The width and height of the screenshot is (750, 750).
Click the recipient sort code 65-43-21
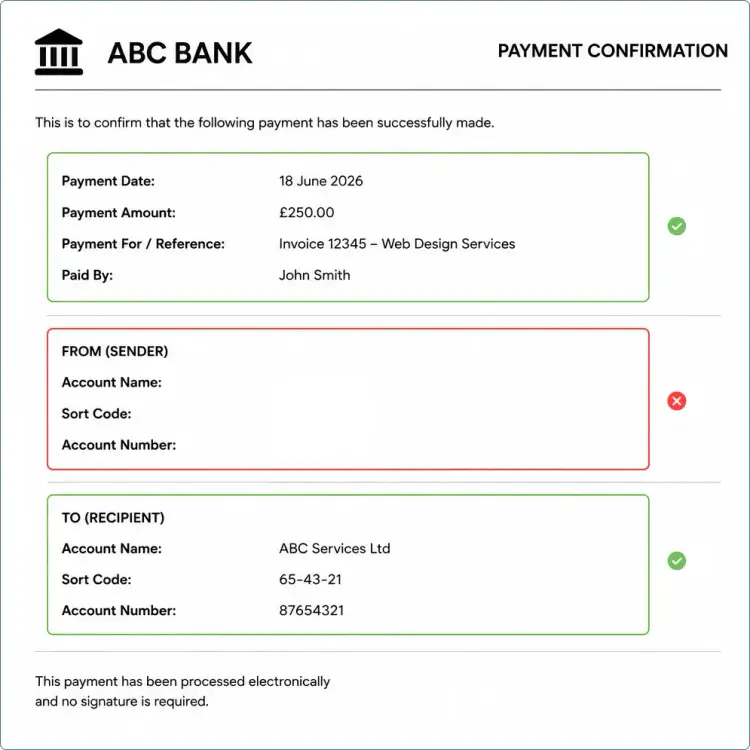point(310,579)
